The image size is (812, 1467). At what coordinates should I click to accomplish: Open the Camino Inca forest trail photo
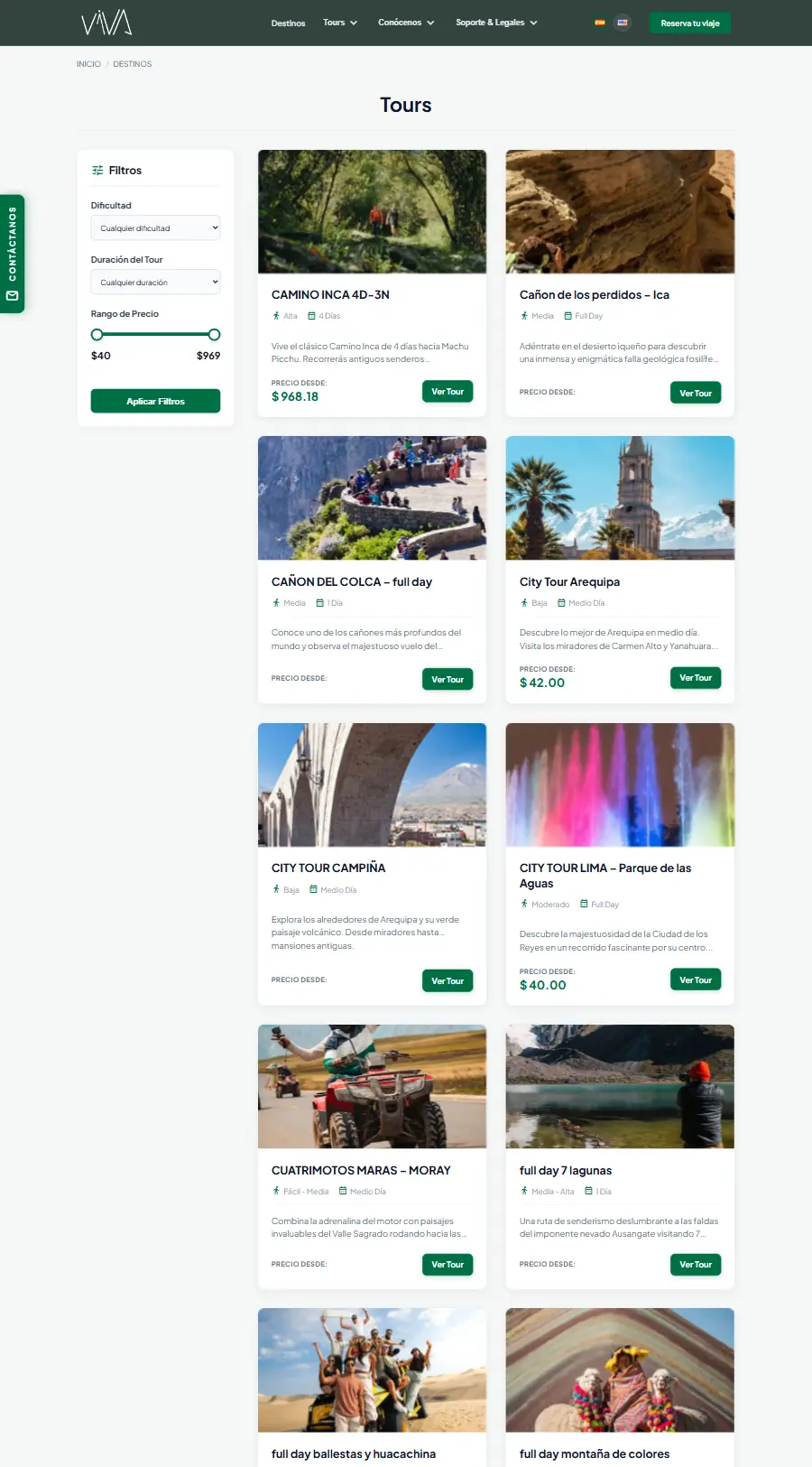coord(372,212)
